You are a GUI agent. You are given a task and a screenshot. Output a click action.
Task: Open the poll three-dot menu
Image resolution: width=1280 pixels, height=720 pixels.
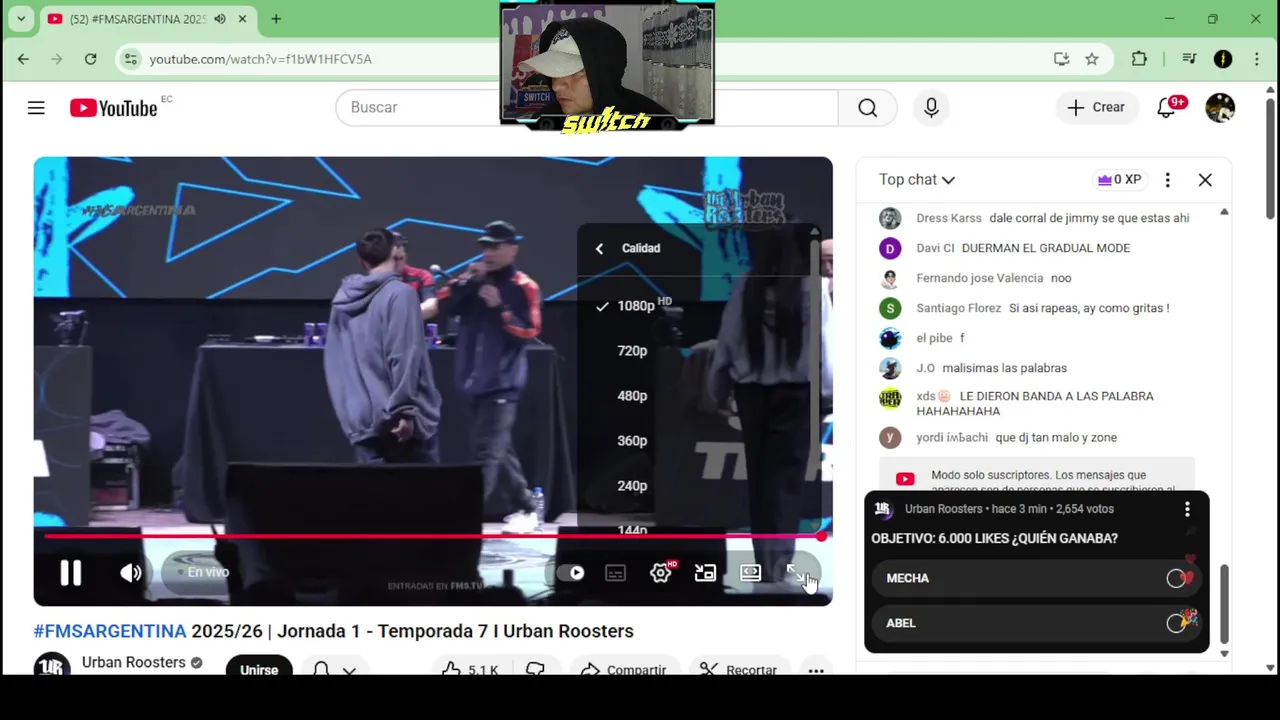[x=1187, y=509]
